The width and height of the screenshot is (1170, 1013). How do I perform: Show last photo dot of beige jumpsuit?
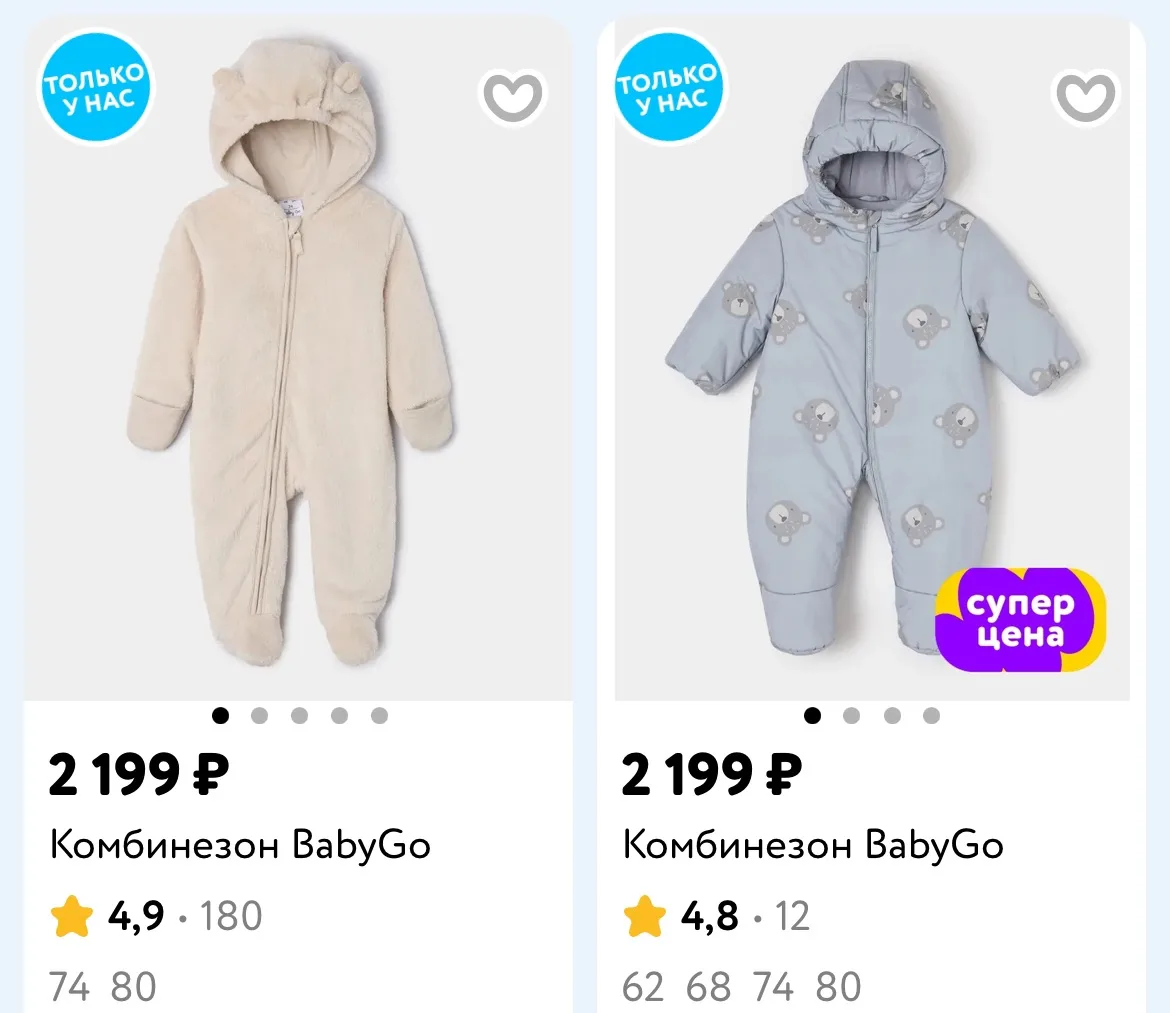[379, 716]
